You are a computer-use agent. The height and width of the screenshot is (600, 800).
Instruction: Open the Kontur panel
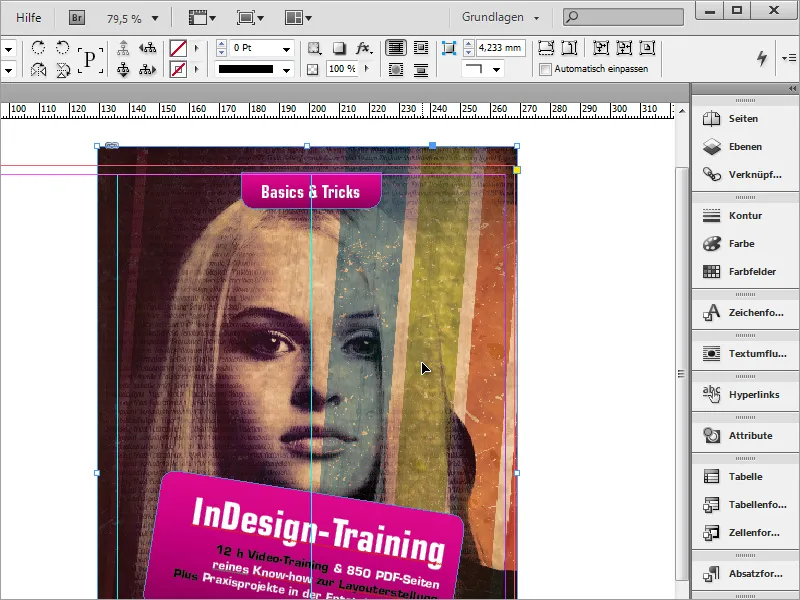(x=745, y=216)
